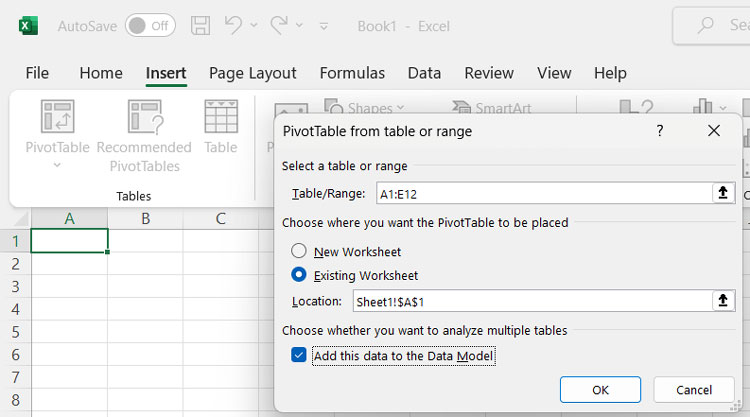This screenshot has width=750, height=417.
Task: Click the Undo arrow icon
Action: point(233,26)
